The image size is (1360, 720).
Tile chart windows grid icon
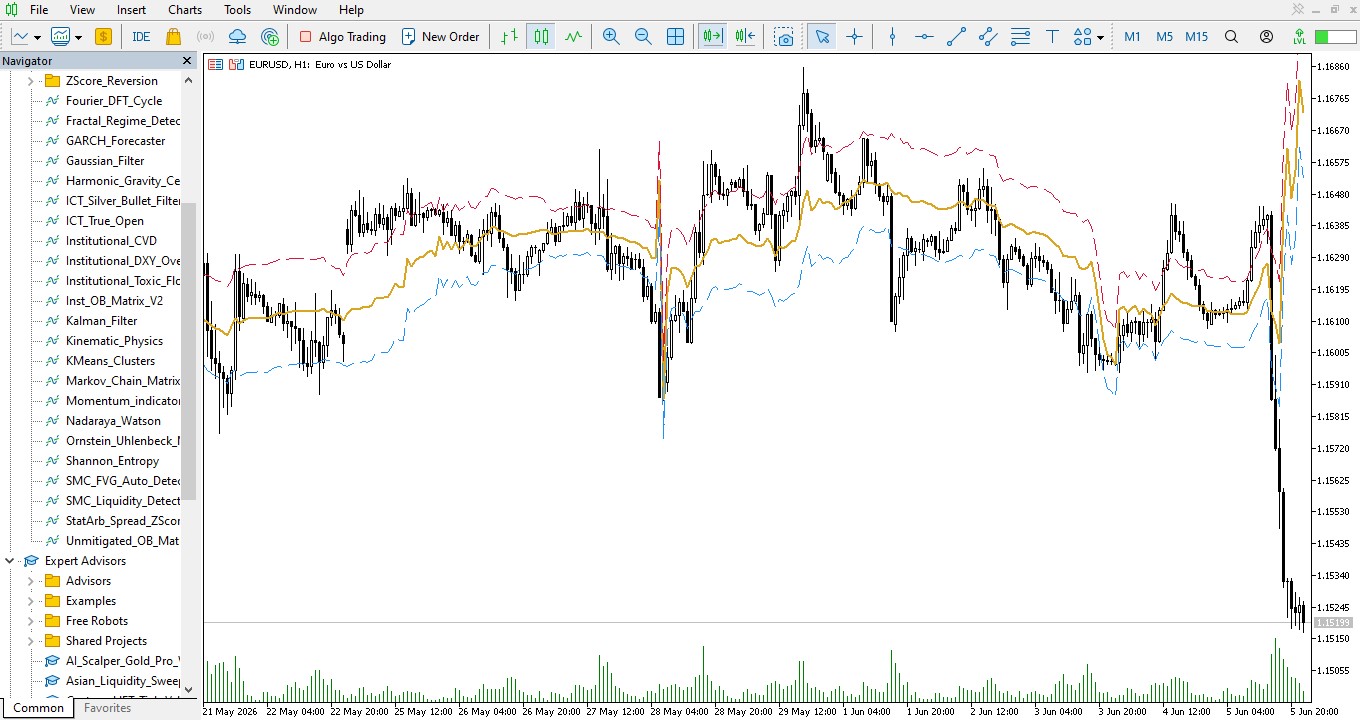(x=675, y=37)
